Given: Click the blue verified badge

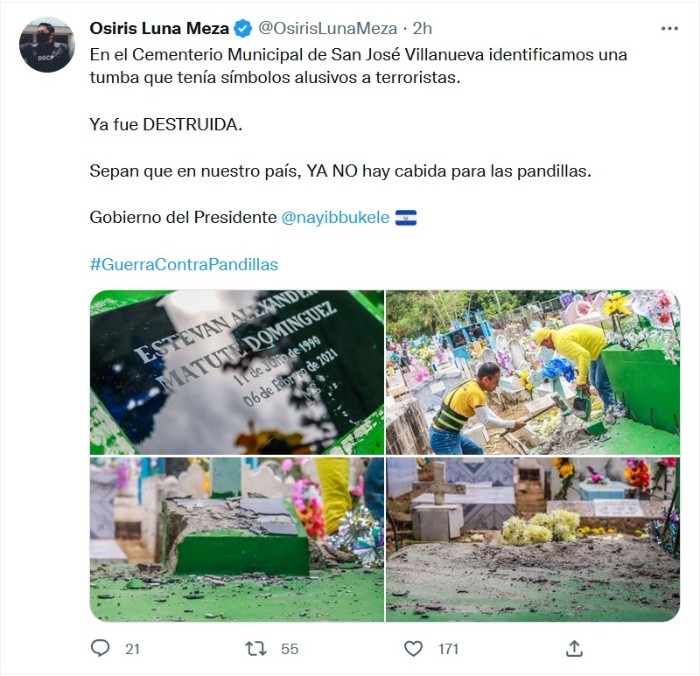Looking at the screenshot, I should [243, 29].
